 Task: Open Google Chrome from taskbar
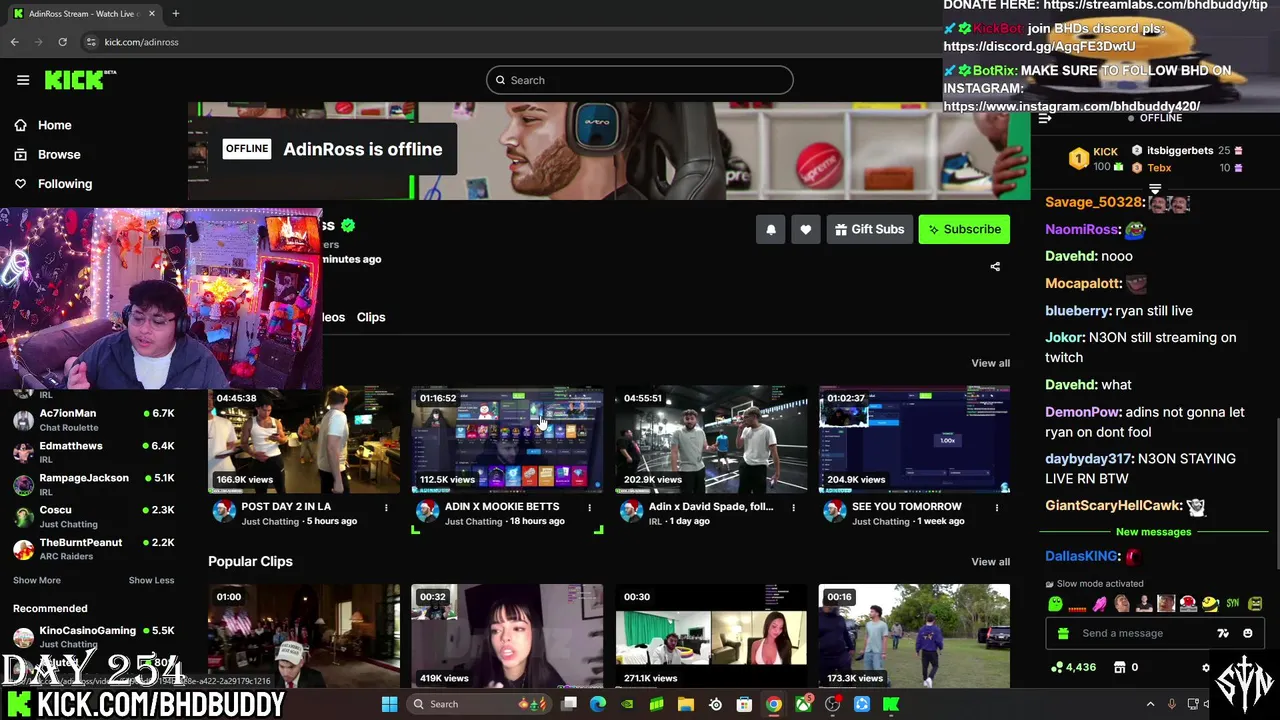tap(774, 704)
